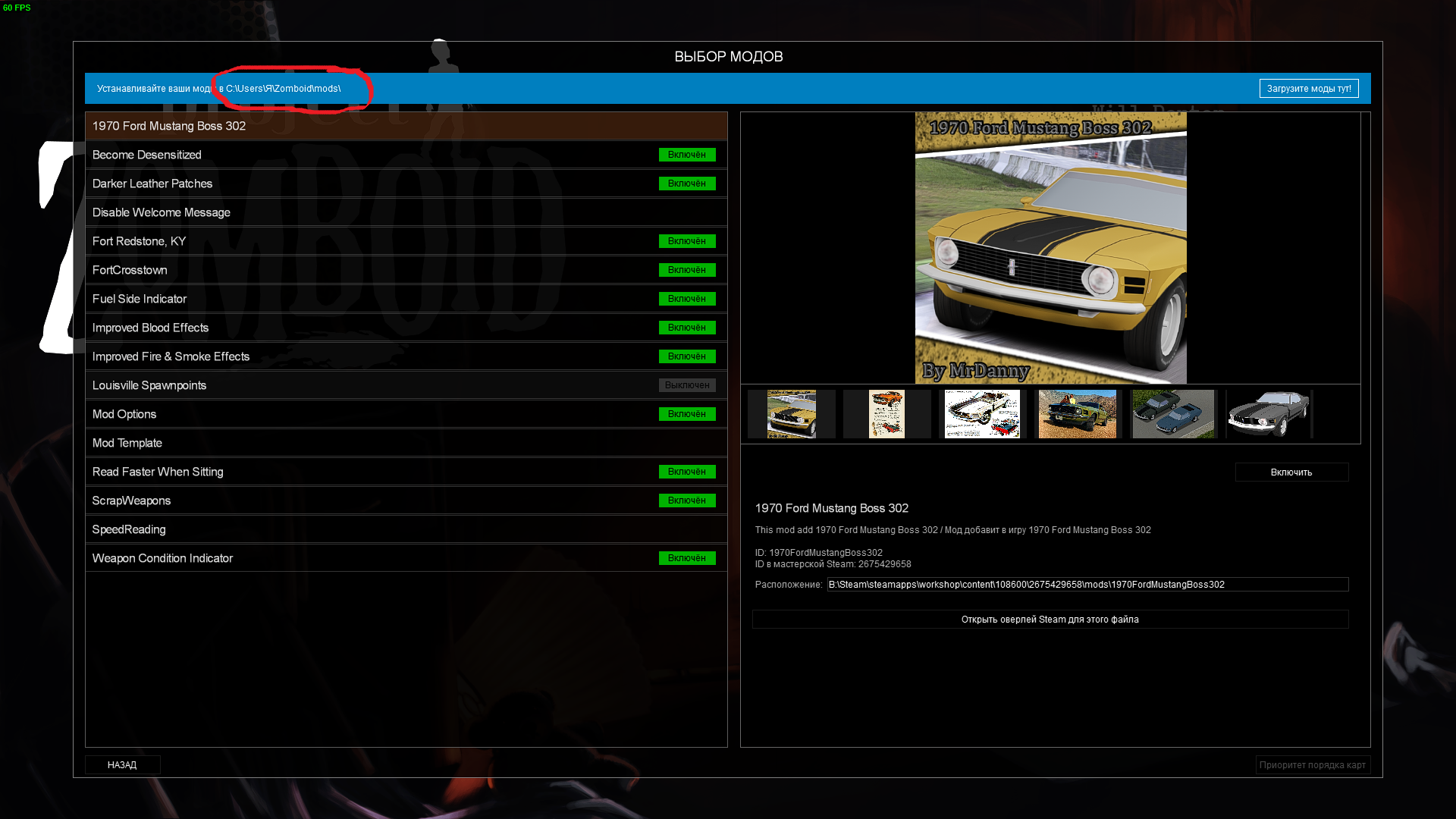Screen dimensions: 1456x819
Task: Select green Mustang desert thumbnail
Action: coord(1078,414)
